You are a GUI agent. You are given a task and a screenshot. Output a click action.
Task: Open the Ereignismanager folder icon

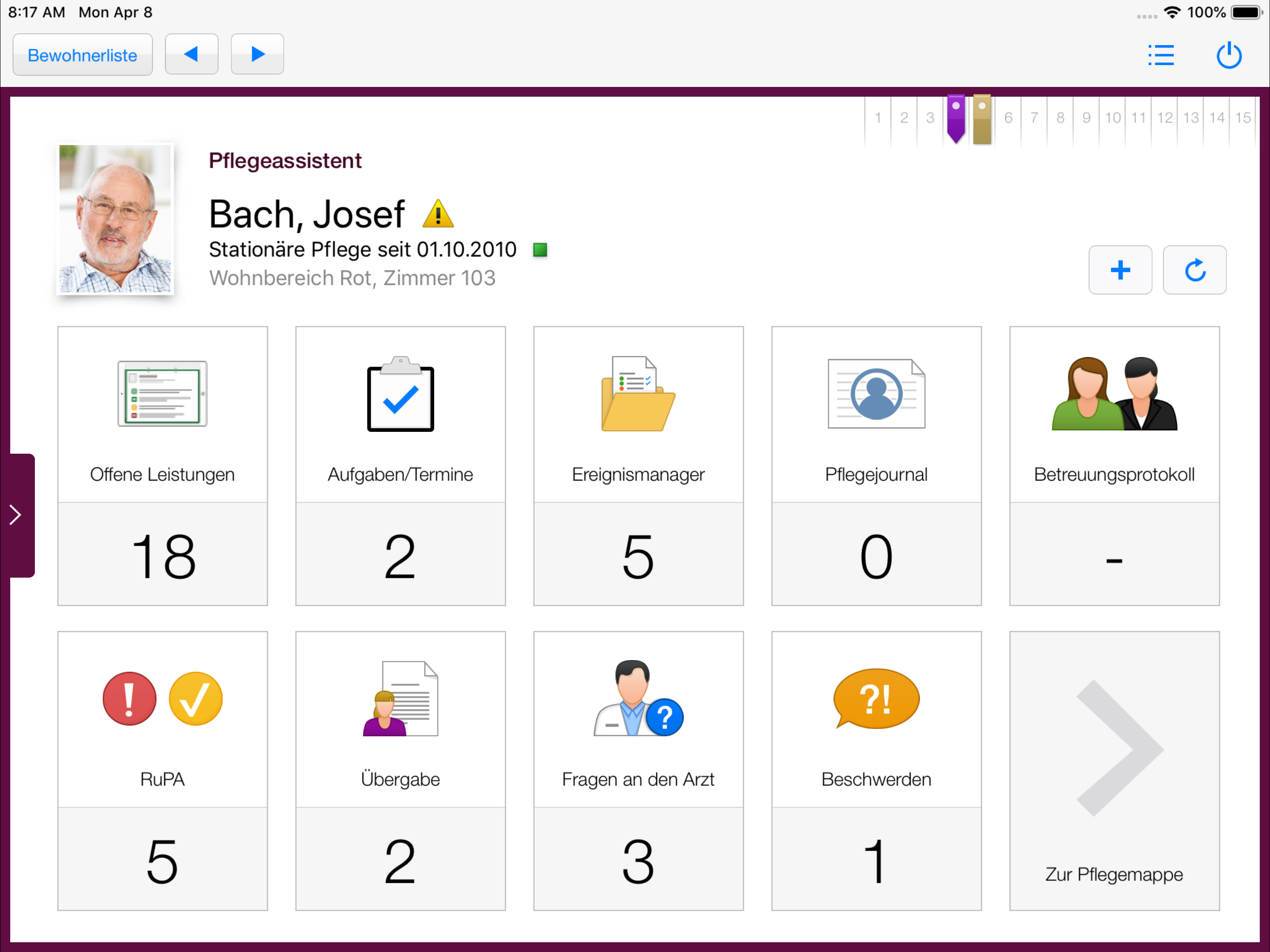[x=638, y=394]
